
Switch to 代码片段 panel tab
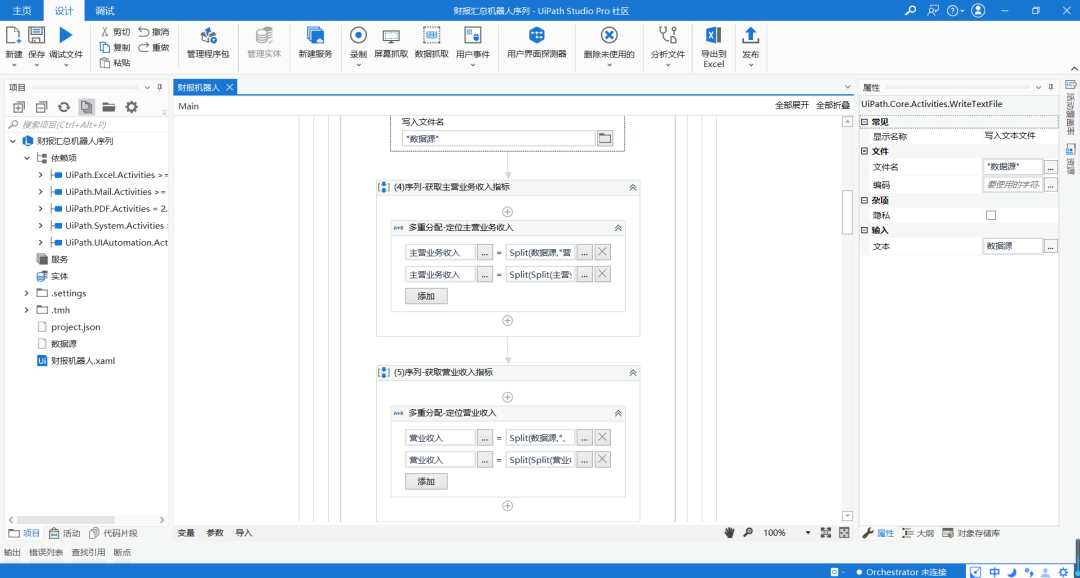pyautogui.click(x=114, y=533)
